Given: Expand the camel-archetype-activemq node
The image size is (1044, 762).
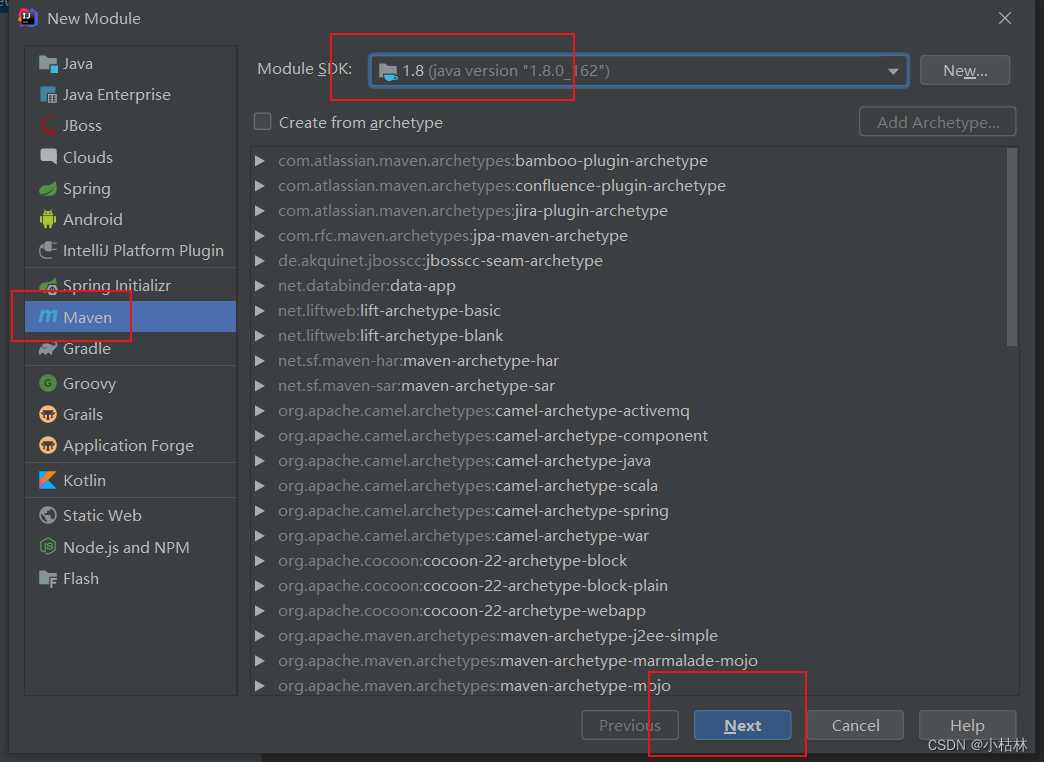Looking at the screenshot, I should (x=260, y=411).
